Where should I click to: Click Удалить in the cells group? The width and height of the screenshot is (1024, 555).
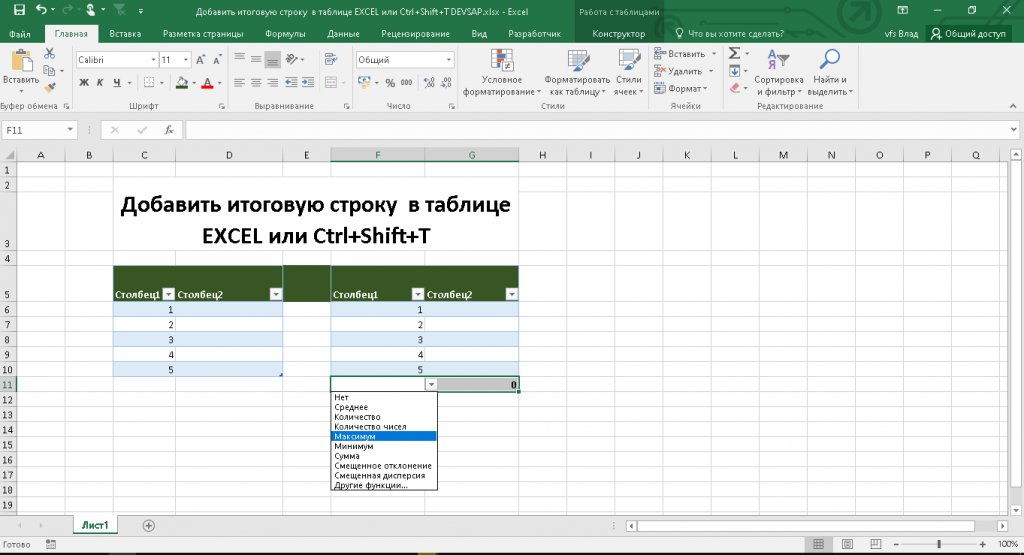tap(679, 71)
